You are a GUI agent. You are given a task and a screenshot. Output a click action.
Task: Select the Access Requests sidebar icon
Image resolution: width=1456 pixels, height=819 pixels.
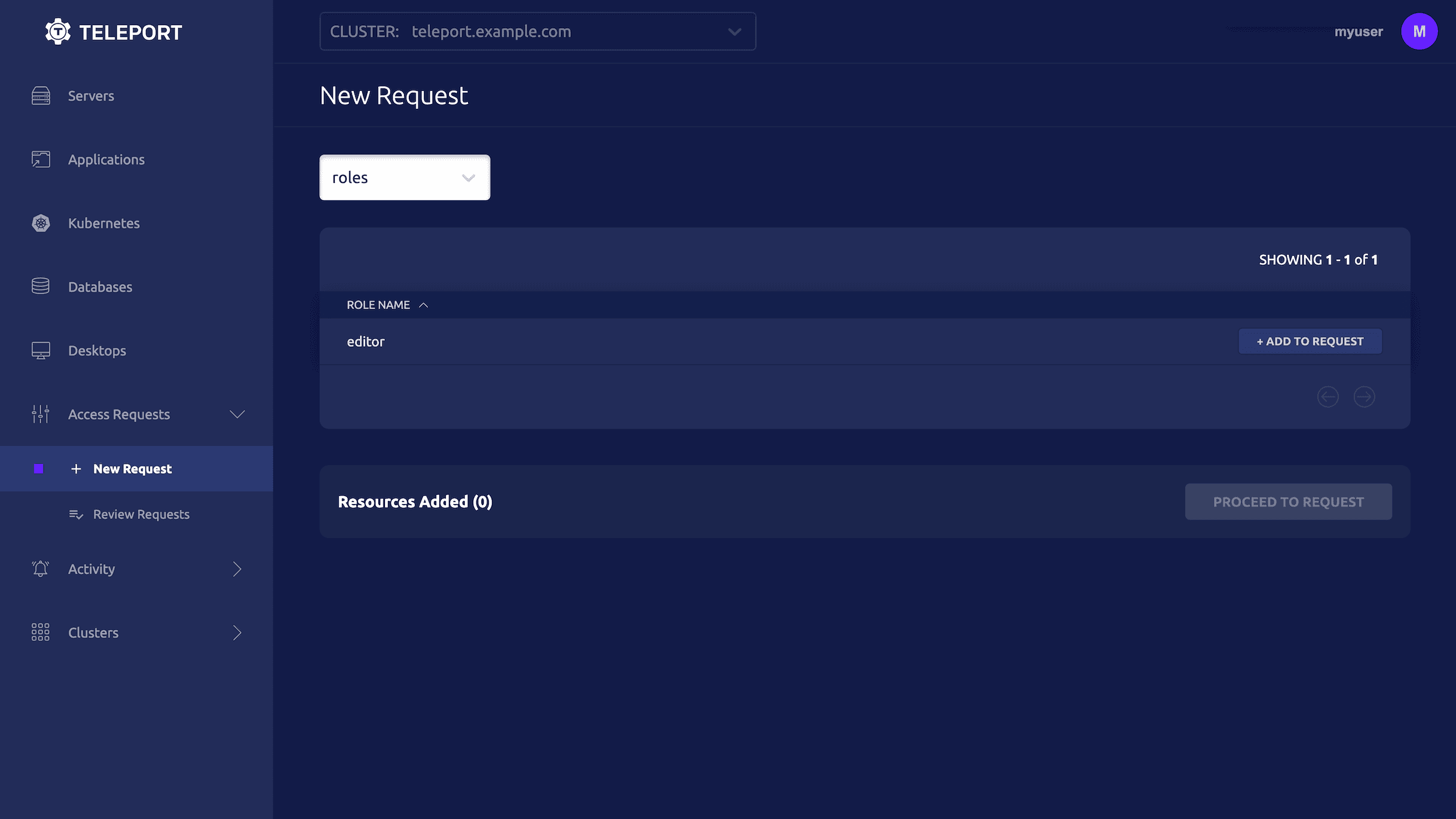(x=40, y=414)
